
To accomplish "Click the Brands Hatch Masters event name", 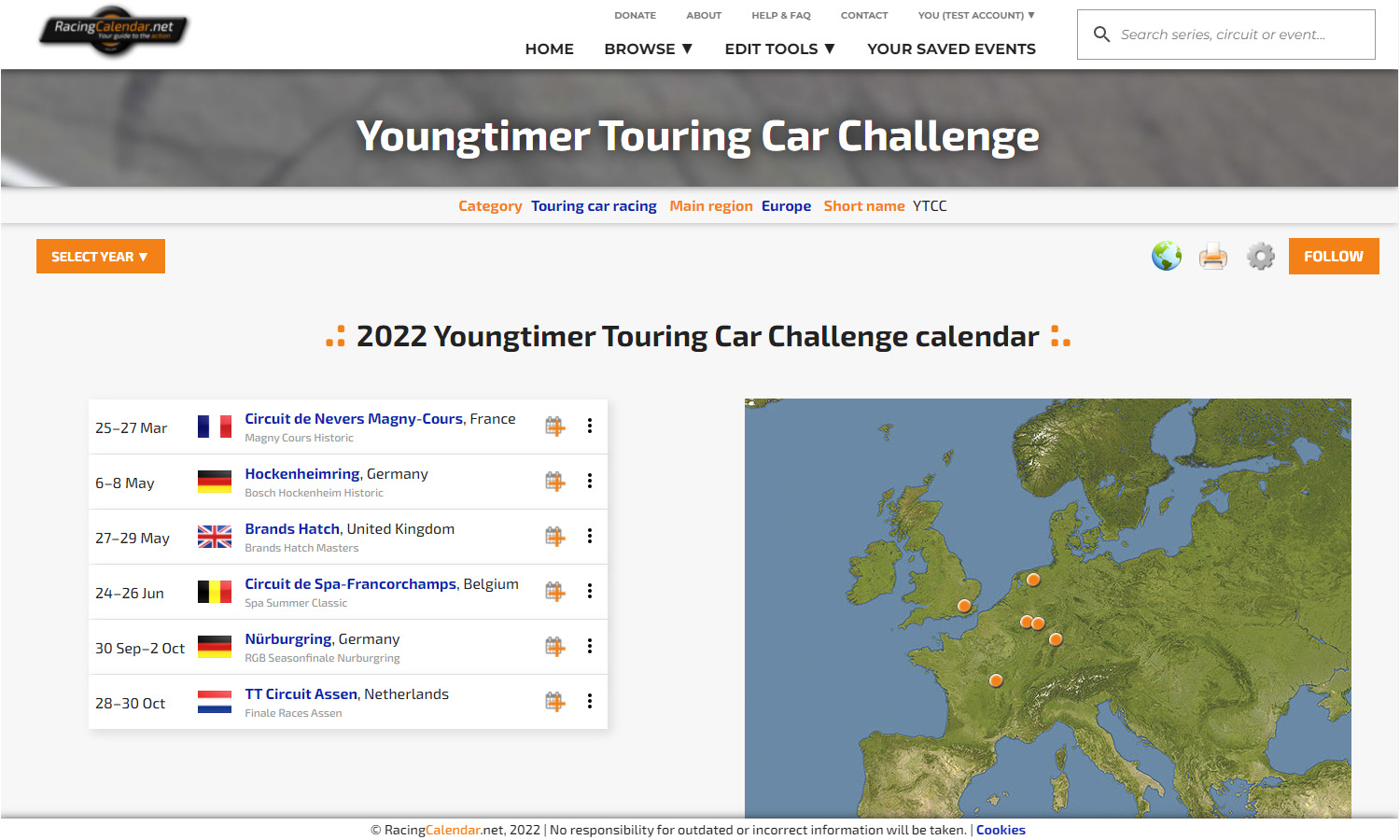I will (x=301, y=548).
